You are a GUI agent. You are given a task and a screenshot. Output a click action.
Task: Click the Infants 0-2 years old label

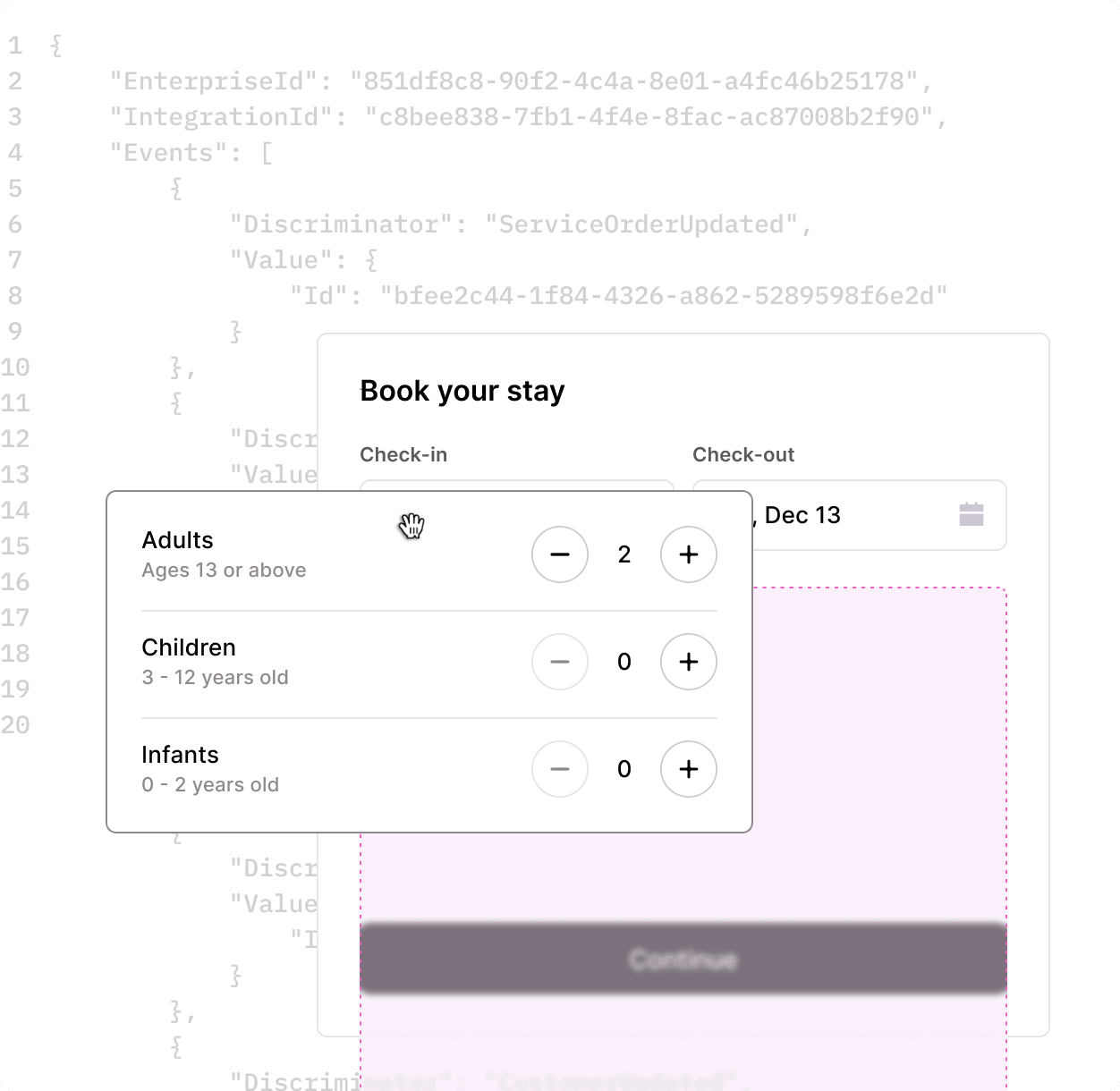tap(210, 784)
